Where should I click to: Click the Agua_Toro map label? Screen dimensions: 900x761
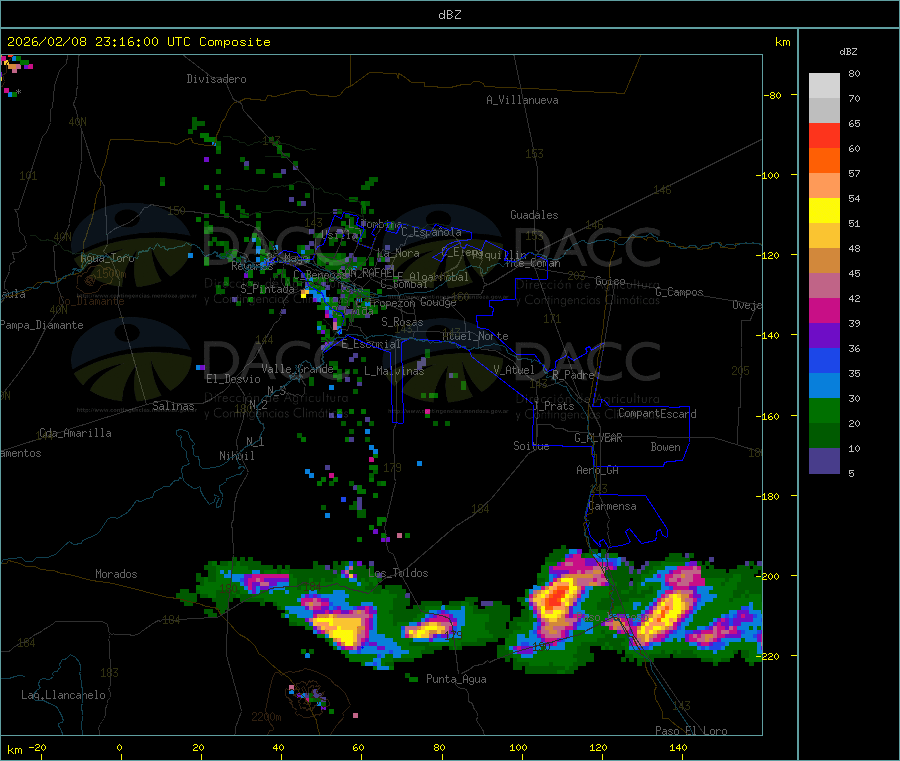point(107,258)
